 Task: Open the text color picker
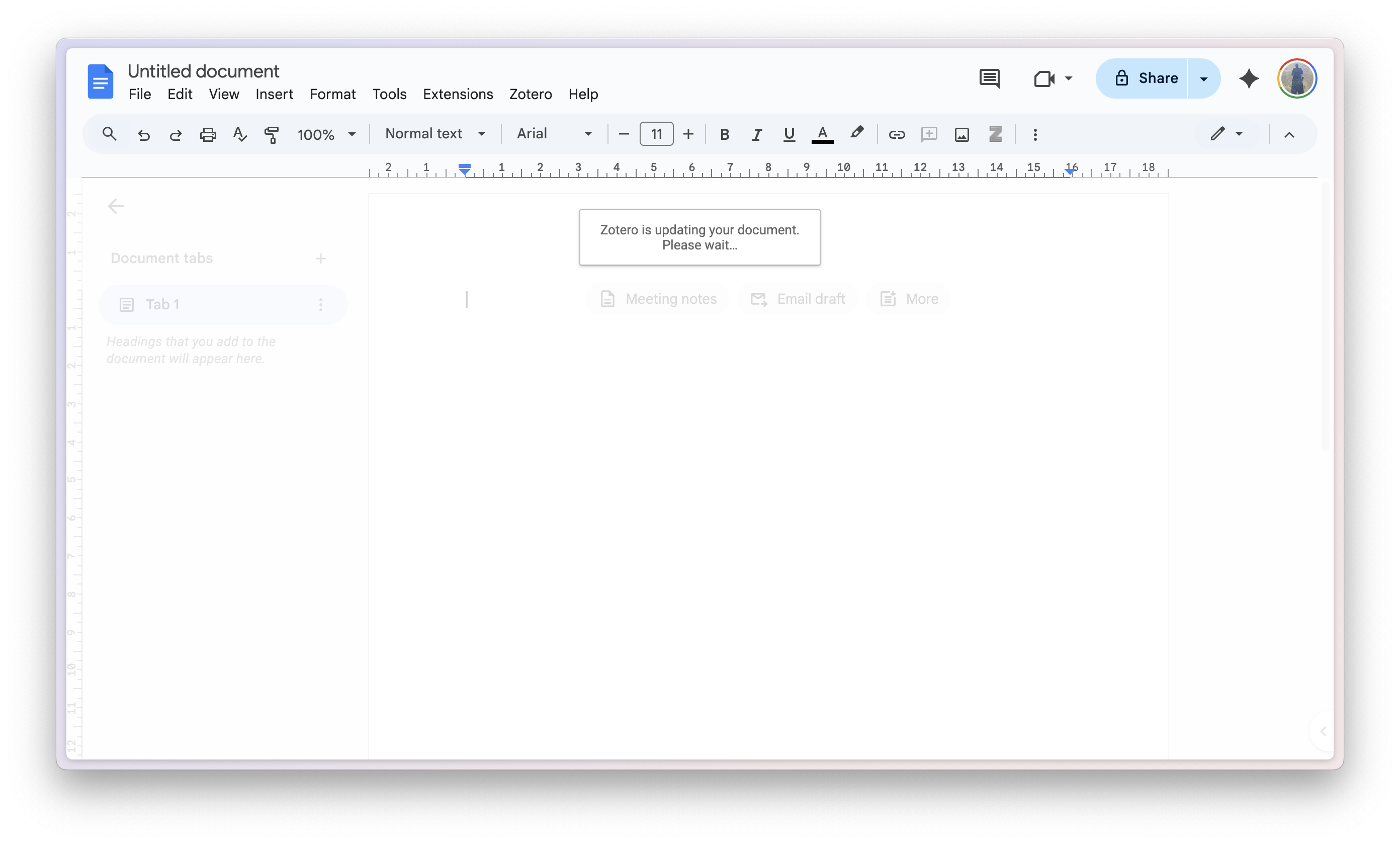(x=822, y=135)
